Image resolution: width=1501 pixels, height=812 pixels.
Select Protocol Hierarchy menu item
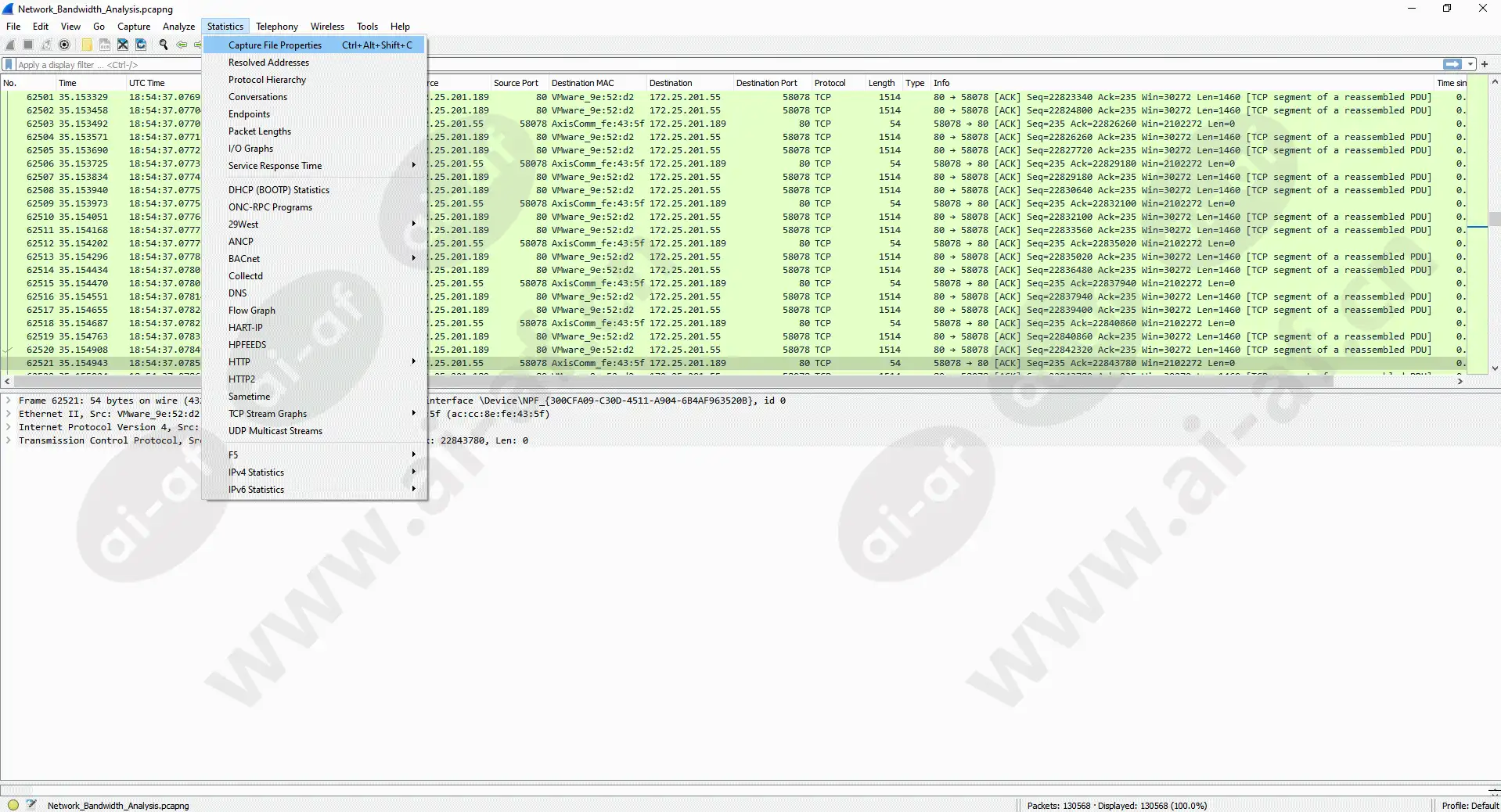(314, 79)
